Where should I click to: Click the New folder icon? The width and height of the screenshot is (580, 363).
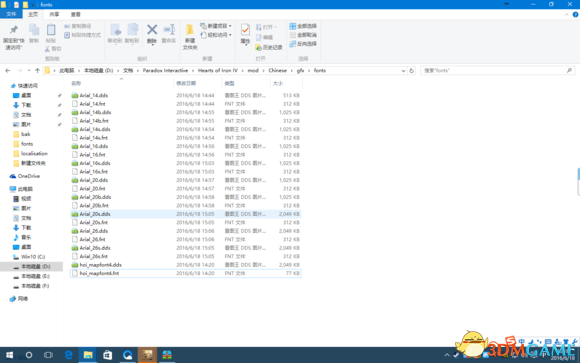point(190,30)
